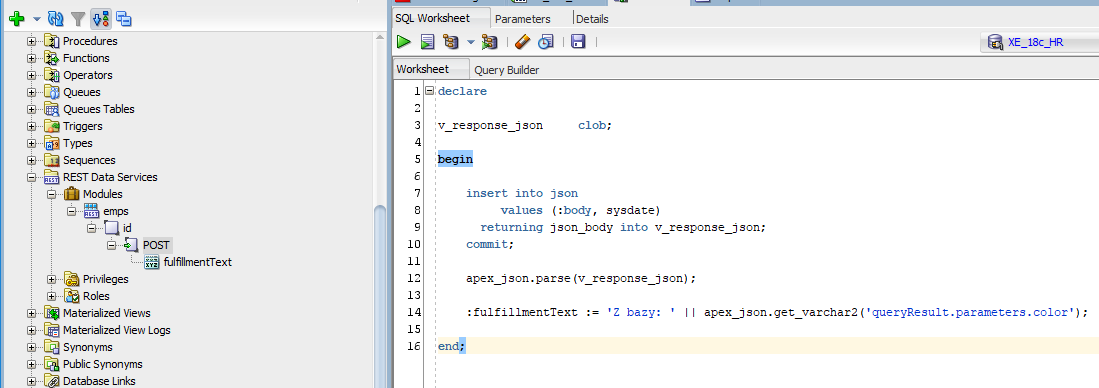Collapse the REST Data Services node
Screen dimensions: 1099x388
(32, 177)
